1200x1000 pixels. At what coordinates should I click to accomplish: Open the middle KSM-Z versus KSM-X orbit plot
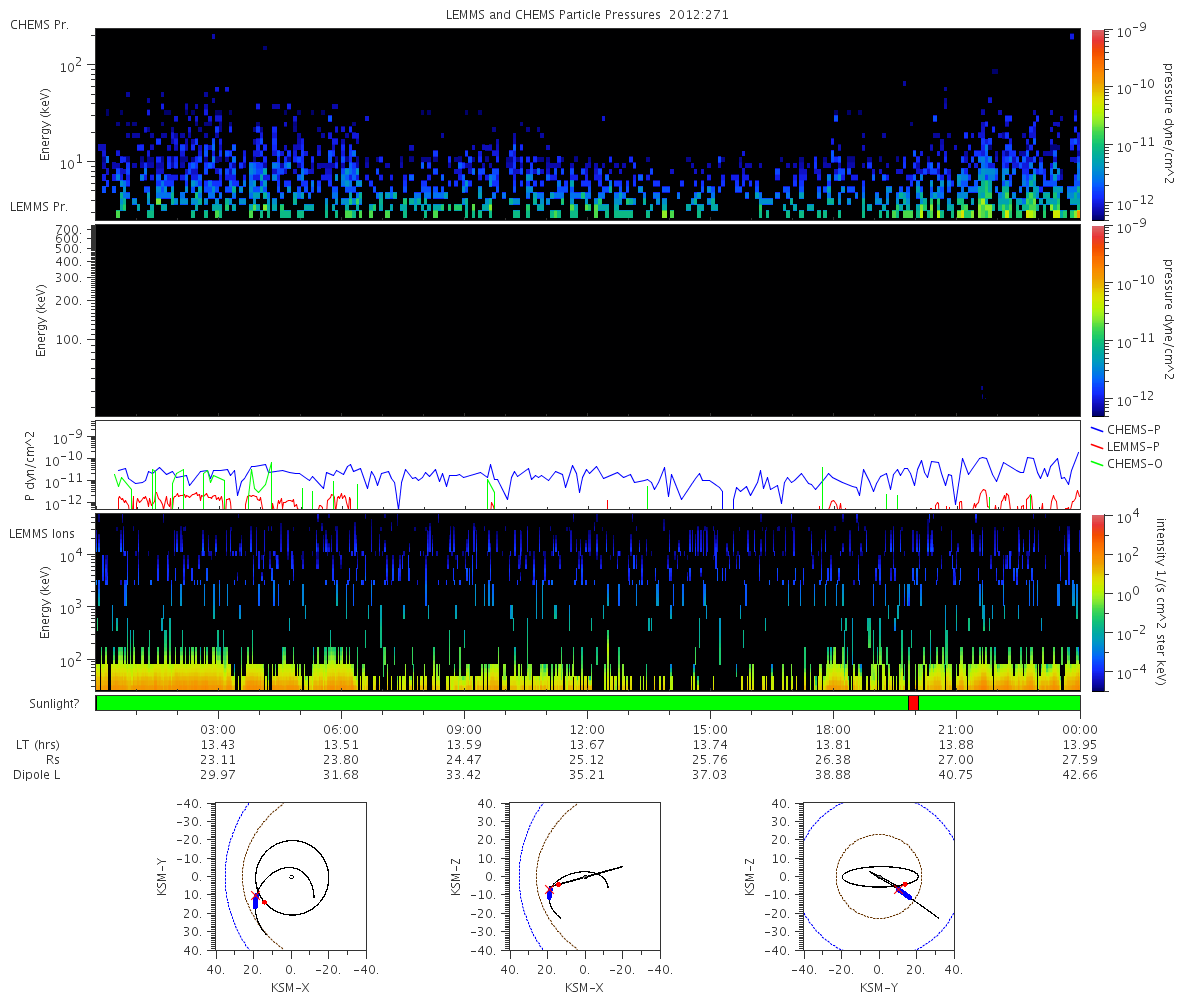coord(585,877)
